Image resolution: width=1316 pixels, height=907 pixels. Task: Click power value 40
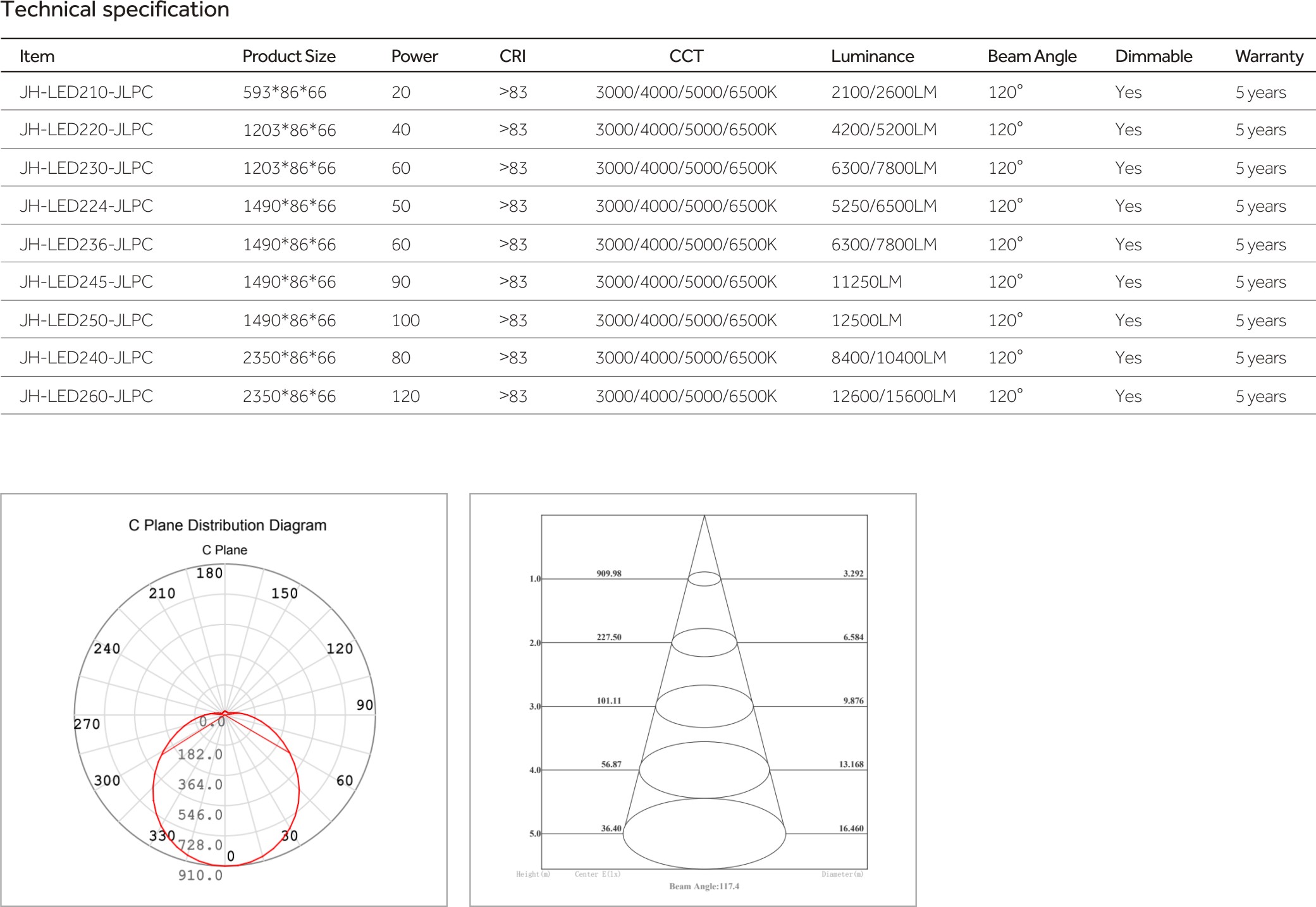401,130
